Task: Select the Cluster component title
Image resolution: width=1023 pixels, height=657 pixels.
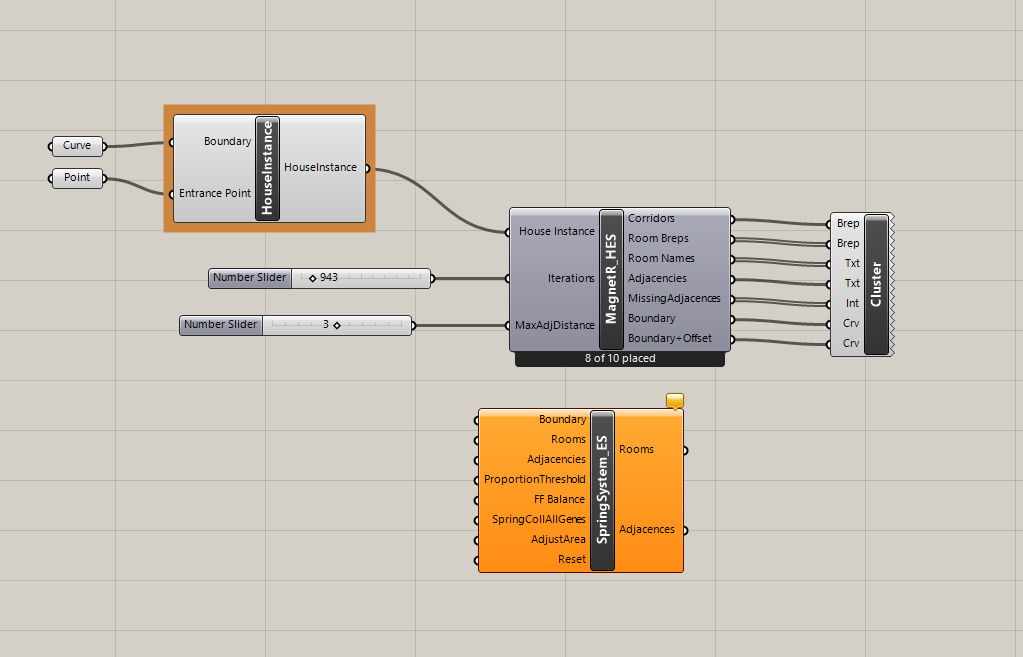Action: 876,284
